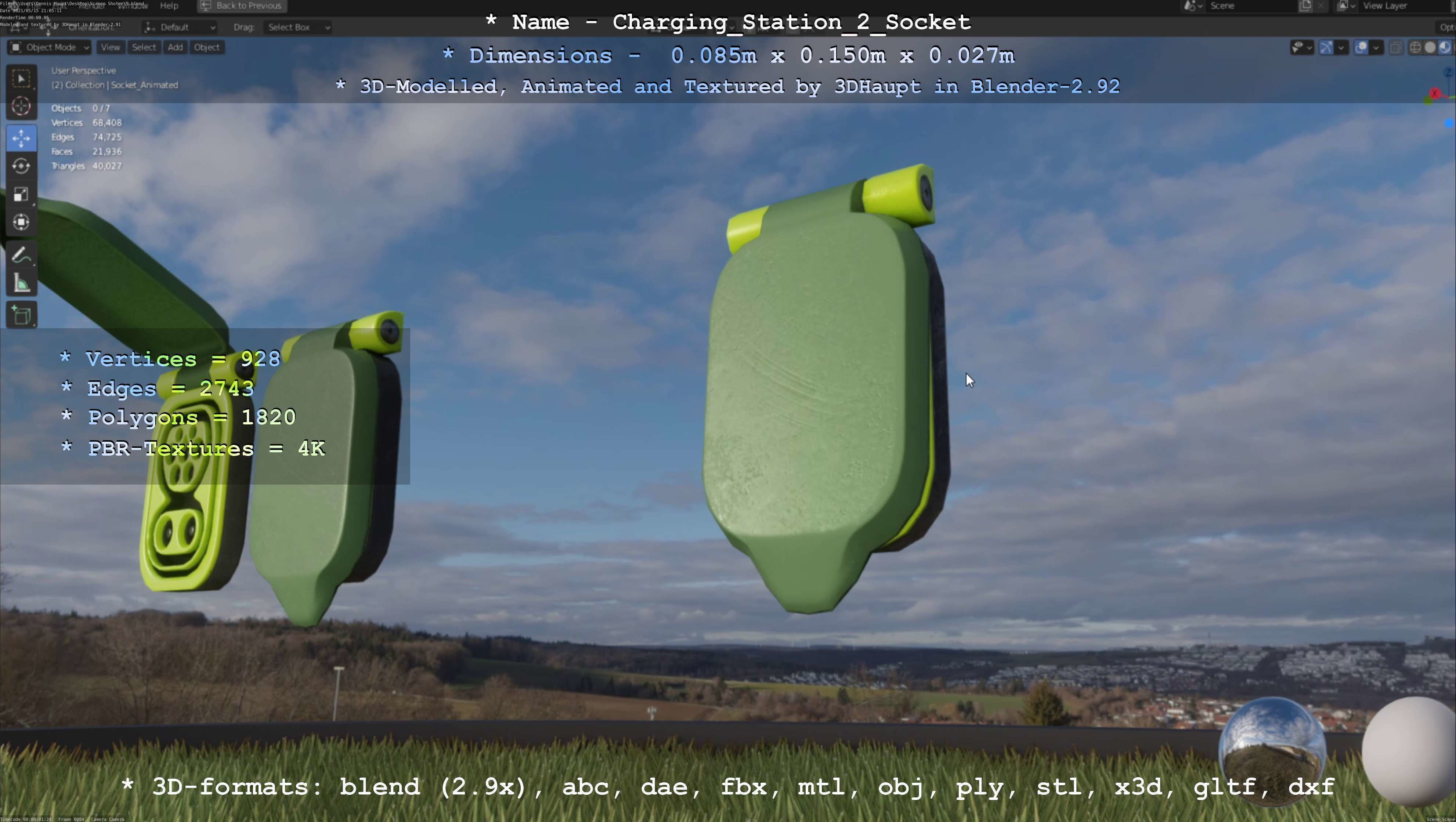1456x822 pixels.
Task: Activate the Move tool
Action: (21, 138)
